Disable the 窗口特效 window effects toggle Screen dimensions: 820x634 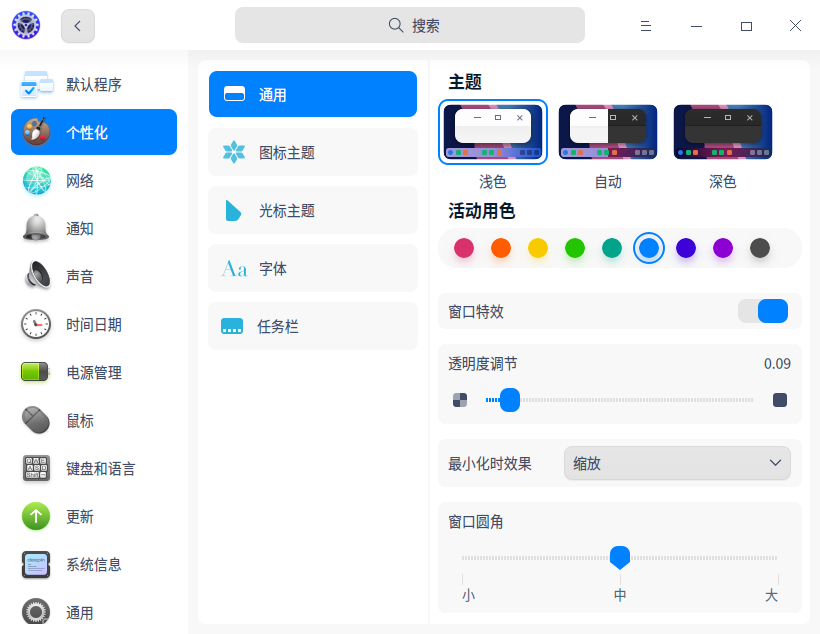[x=763, y=311]
